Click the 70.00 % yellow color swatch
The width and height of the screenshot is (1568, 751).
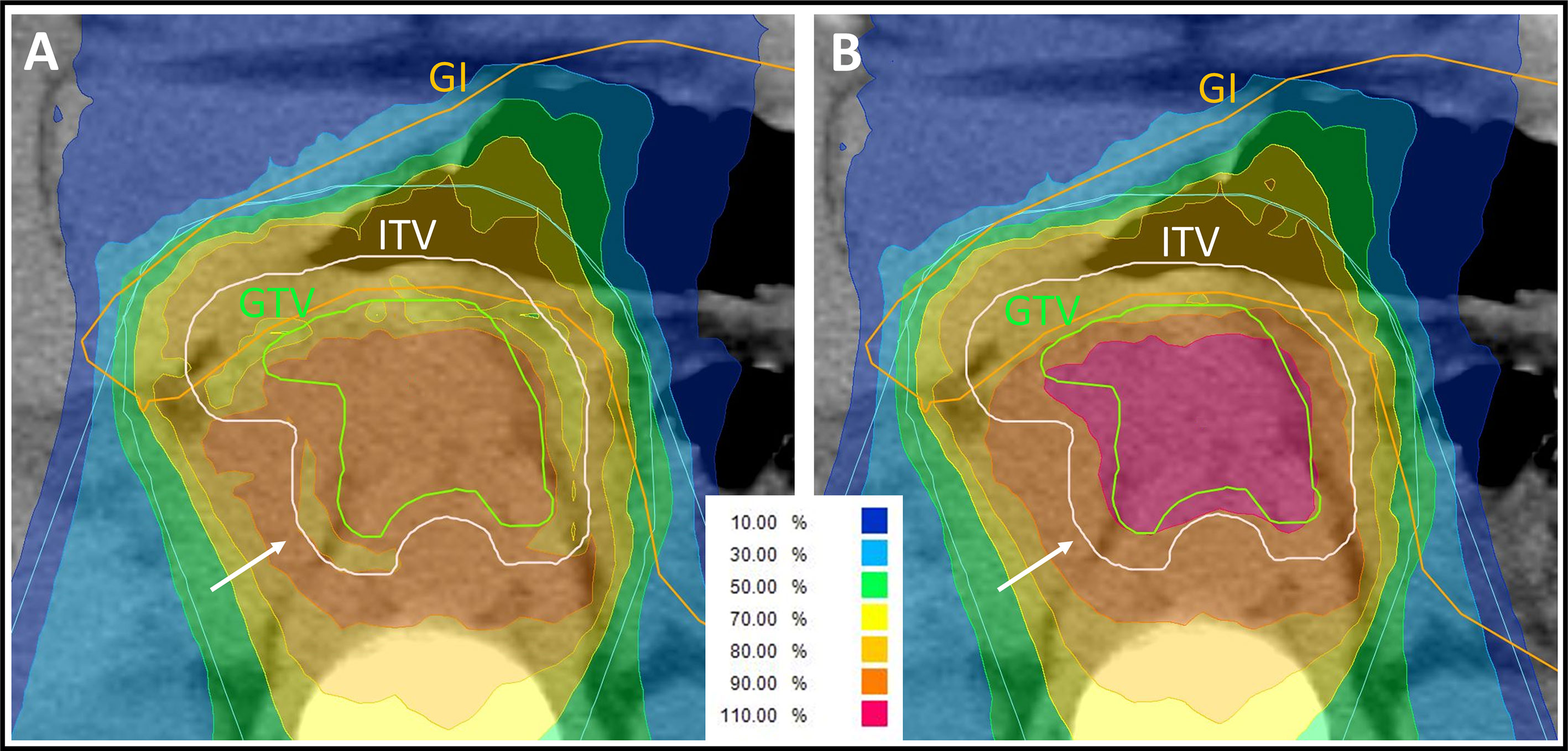click(874, 617)
